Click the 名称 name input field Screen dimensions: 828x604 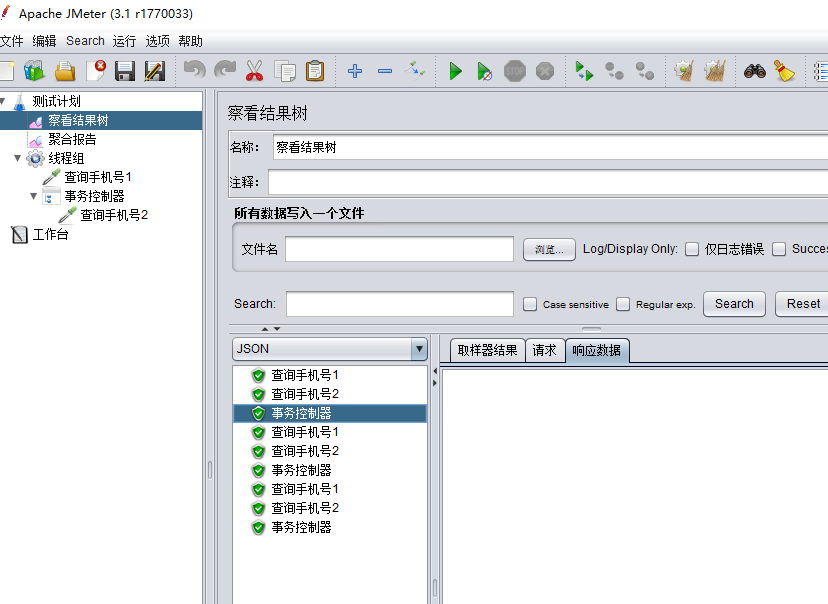point(550,147)
